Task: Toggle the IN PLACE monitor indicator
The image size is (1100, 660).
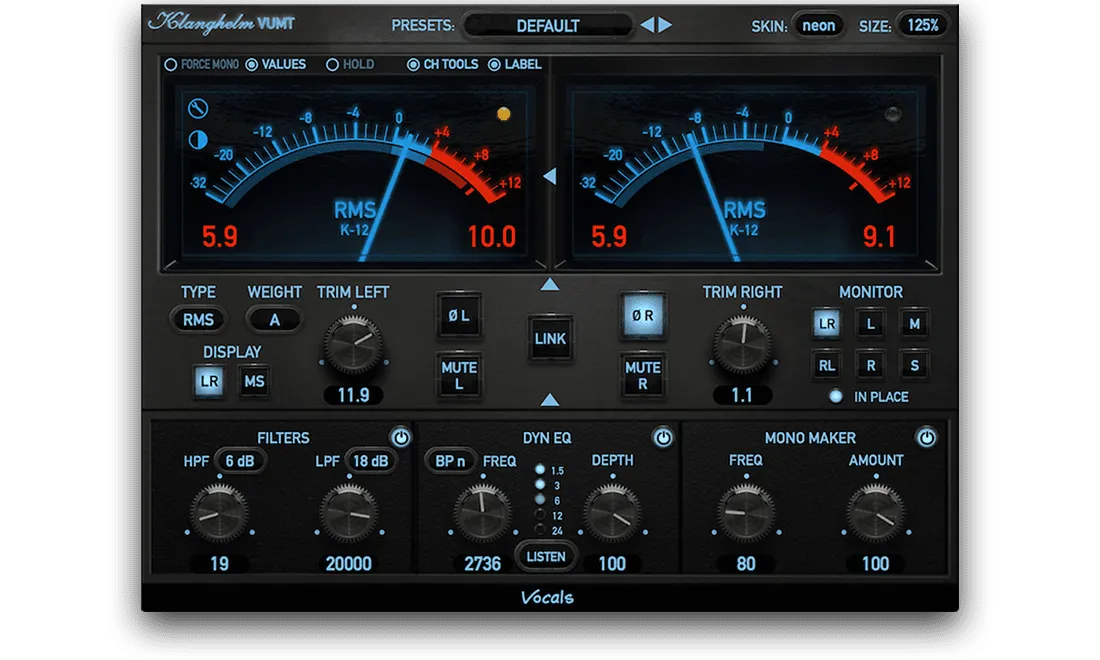Action: coord(836,396)
